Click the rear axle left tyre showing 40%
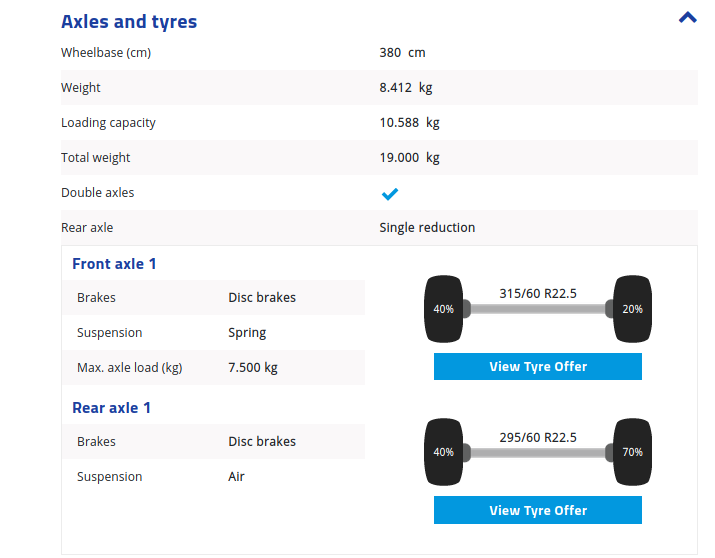This screenshot has width=715, height=558. tap(443, 452)
